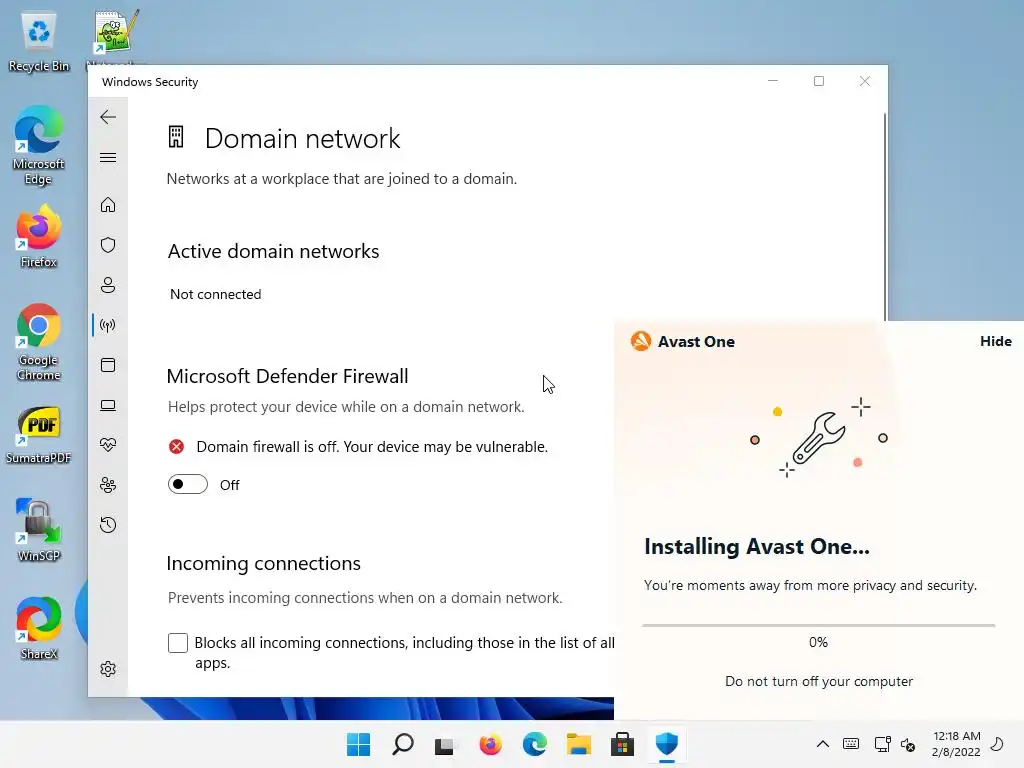Click the Domain network page heading
The image size is (1024, 768).
coord(302,138)
